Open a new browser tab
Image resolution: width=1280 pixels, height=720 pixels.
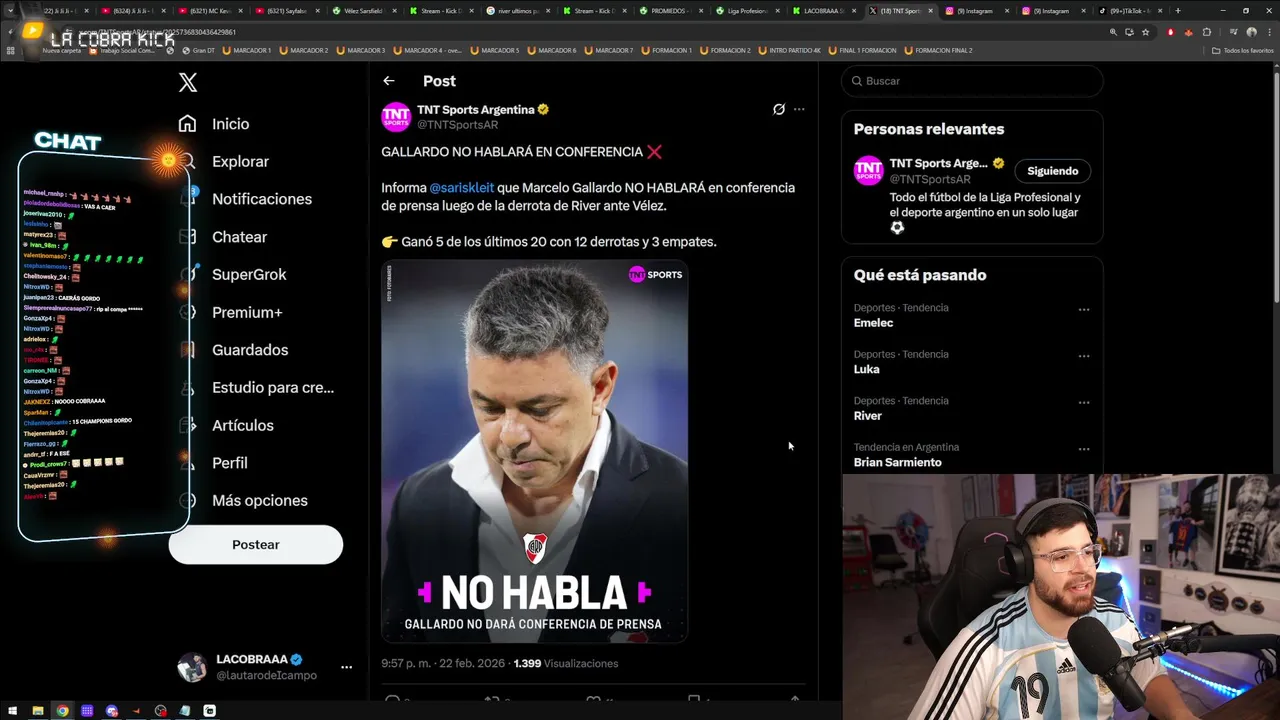(x=1178, y=11)
